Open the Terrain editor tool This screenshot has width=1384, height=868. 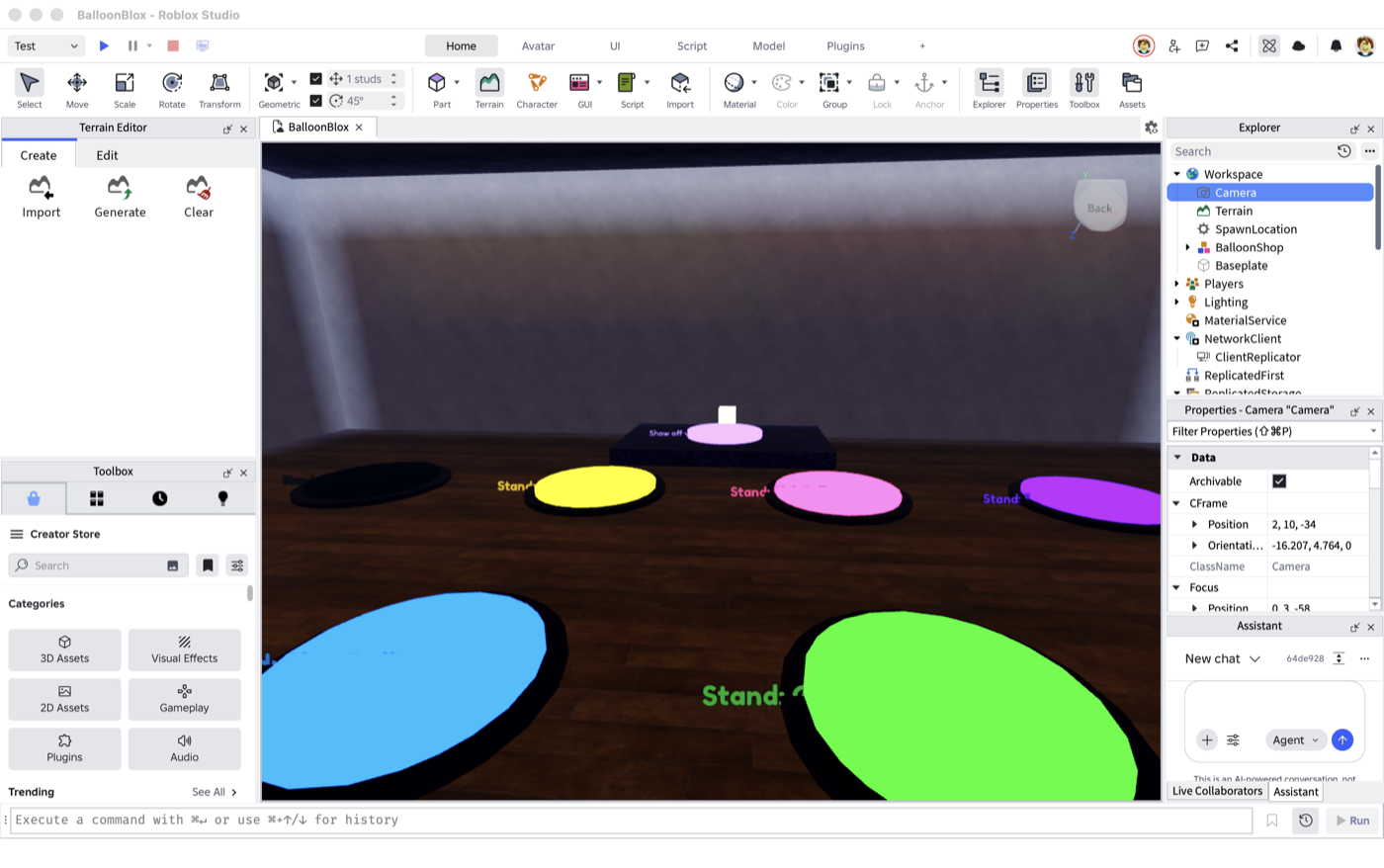tap(489, 89)
